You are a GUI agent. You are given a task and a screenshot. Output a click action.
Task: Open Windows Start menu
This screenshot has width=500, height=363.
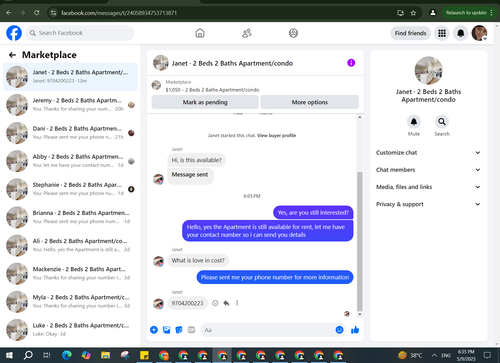click(x=9, y=355)
